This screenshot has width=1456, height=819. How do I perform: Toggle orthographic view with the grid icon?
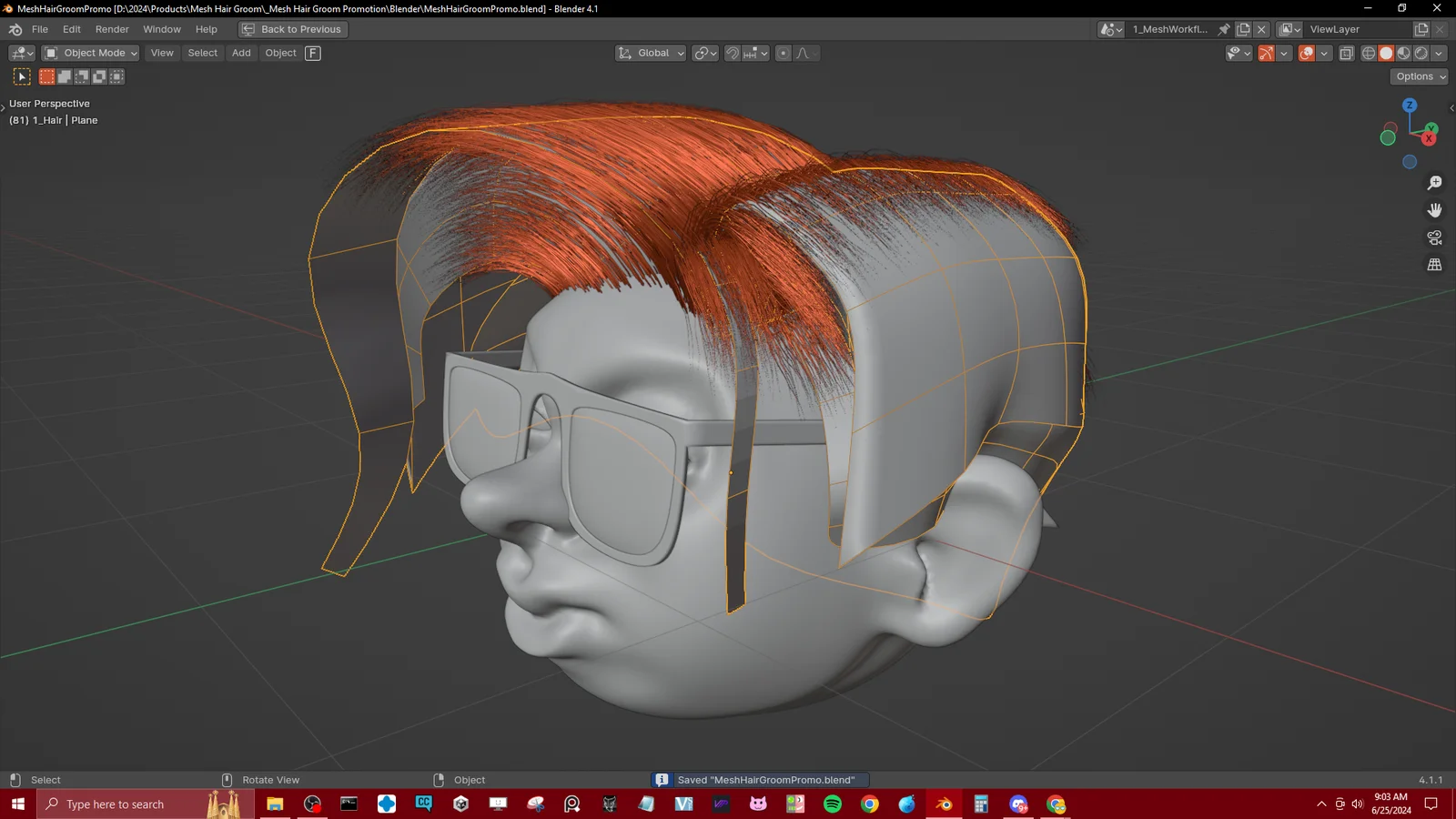point(1434,264)
